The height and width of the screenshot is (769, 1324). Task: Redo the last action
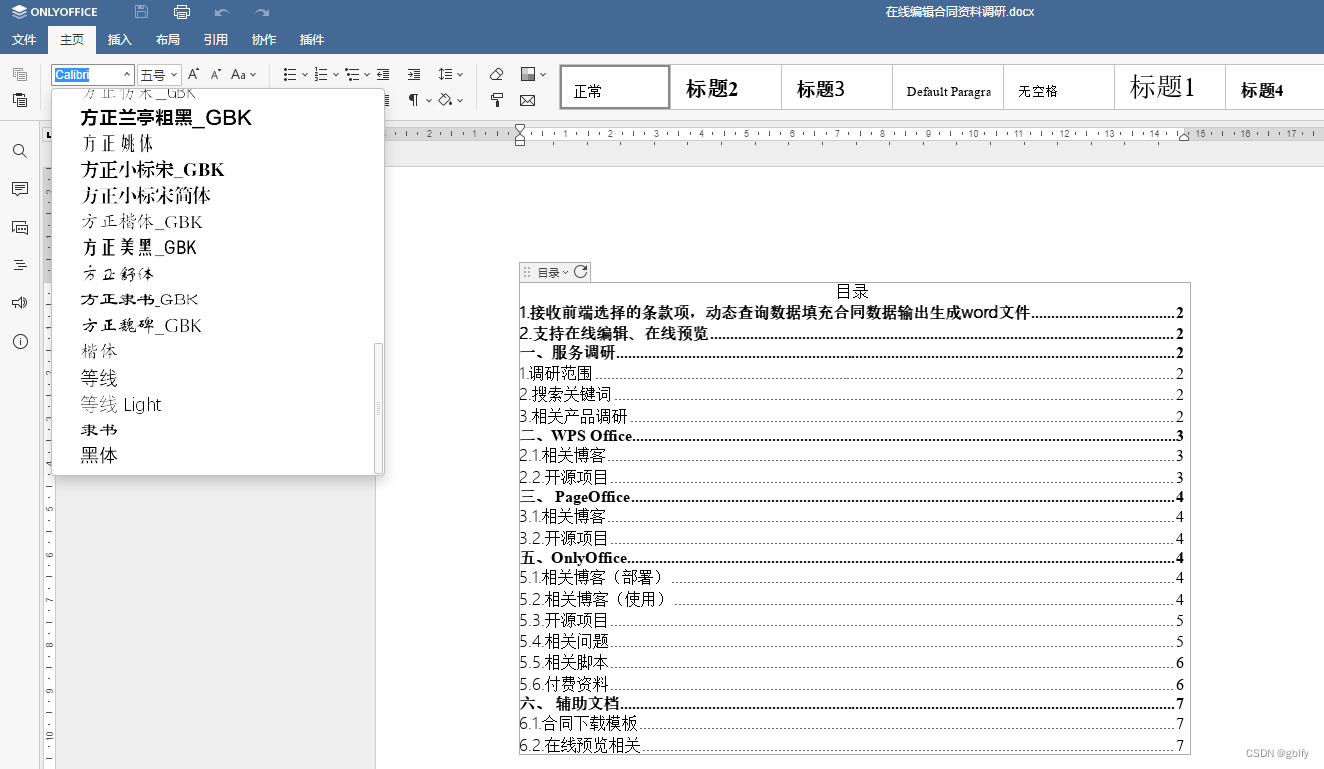(262, 12)
